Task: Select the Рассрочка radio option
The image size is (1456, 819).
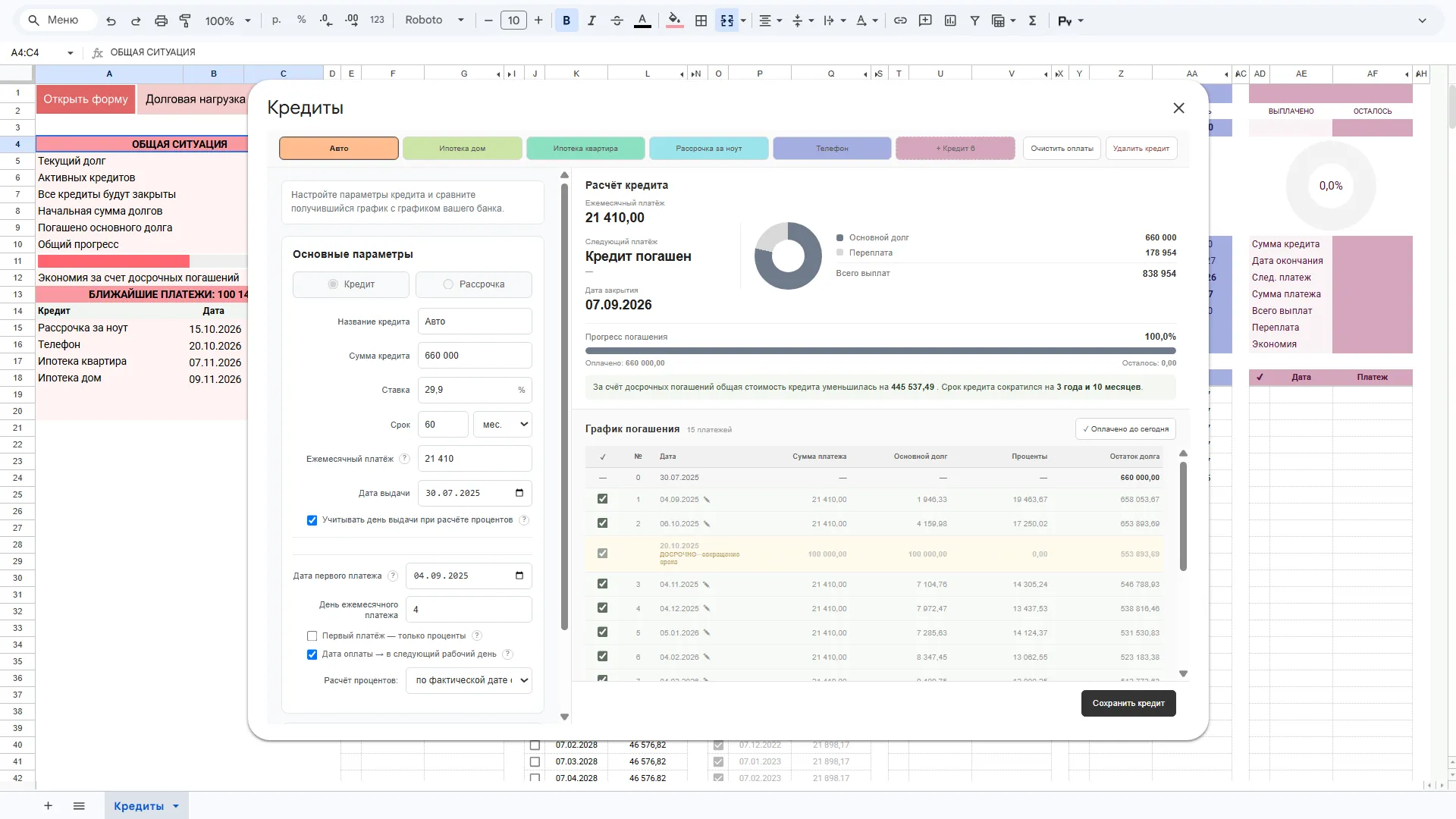Action: (474, 284)
